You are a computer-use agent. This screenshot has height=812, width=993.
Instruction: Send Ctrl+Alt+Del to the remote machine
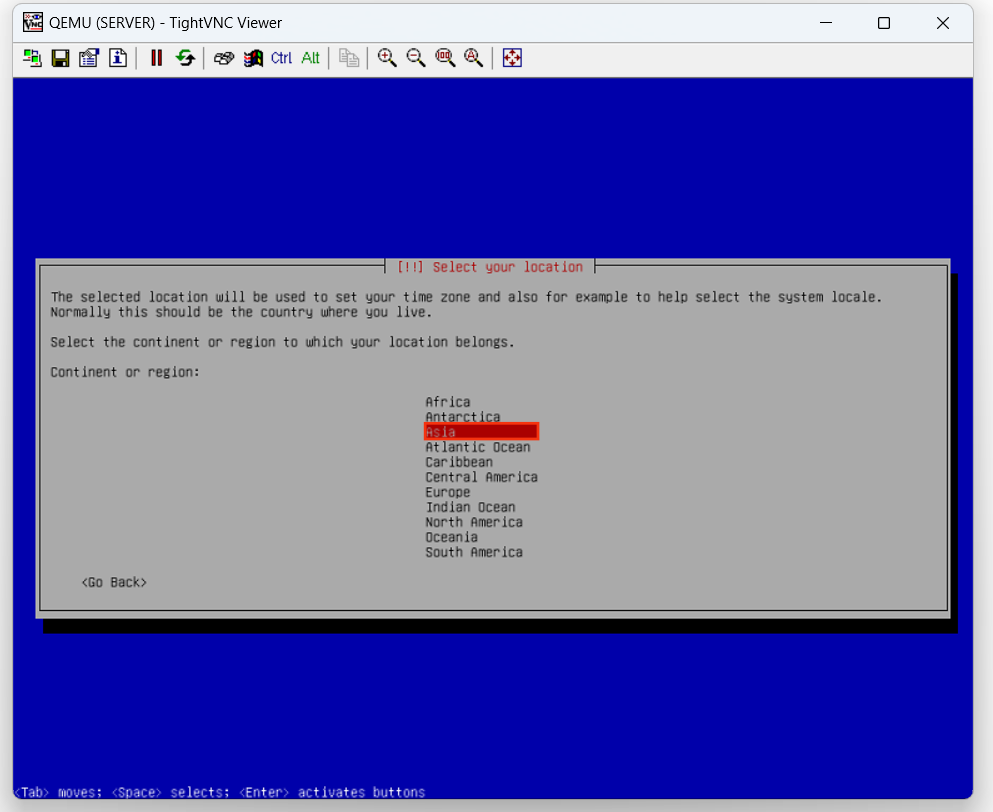224,58
